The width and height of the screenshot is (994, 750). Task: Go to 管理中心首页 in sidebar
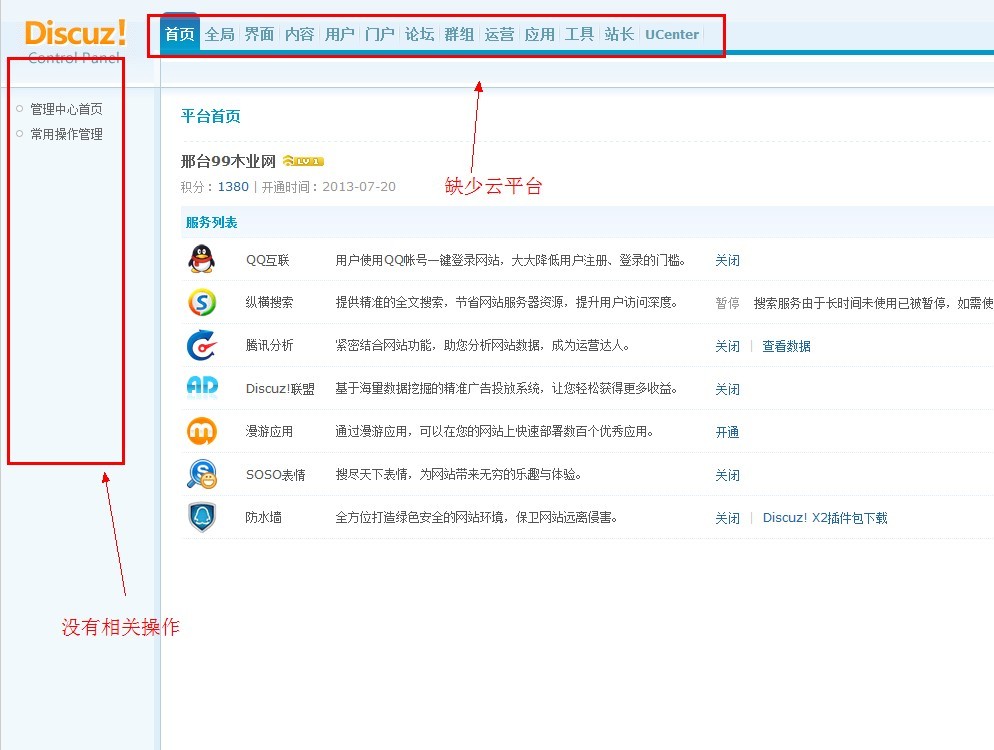(67, 109)
